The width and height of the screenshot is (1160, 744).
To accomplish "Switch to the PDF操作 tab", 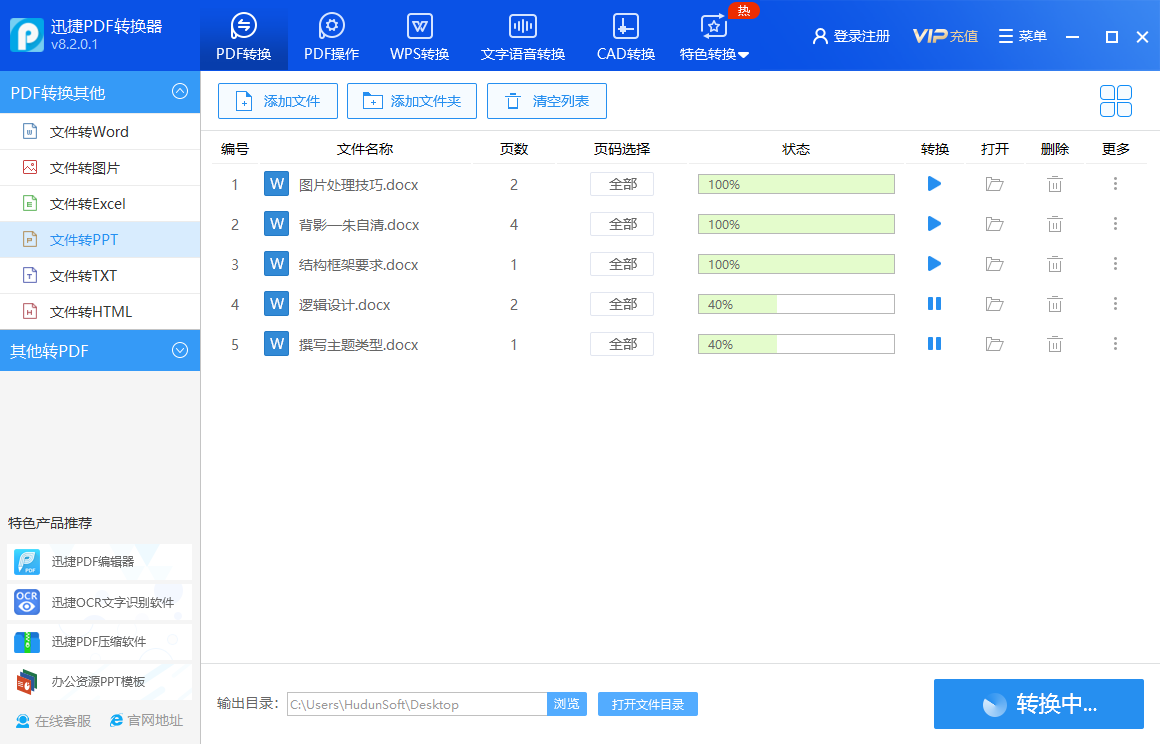I will [331, 36].
